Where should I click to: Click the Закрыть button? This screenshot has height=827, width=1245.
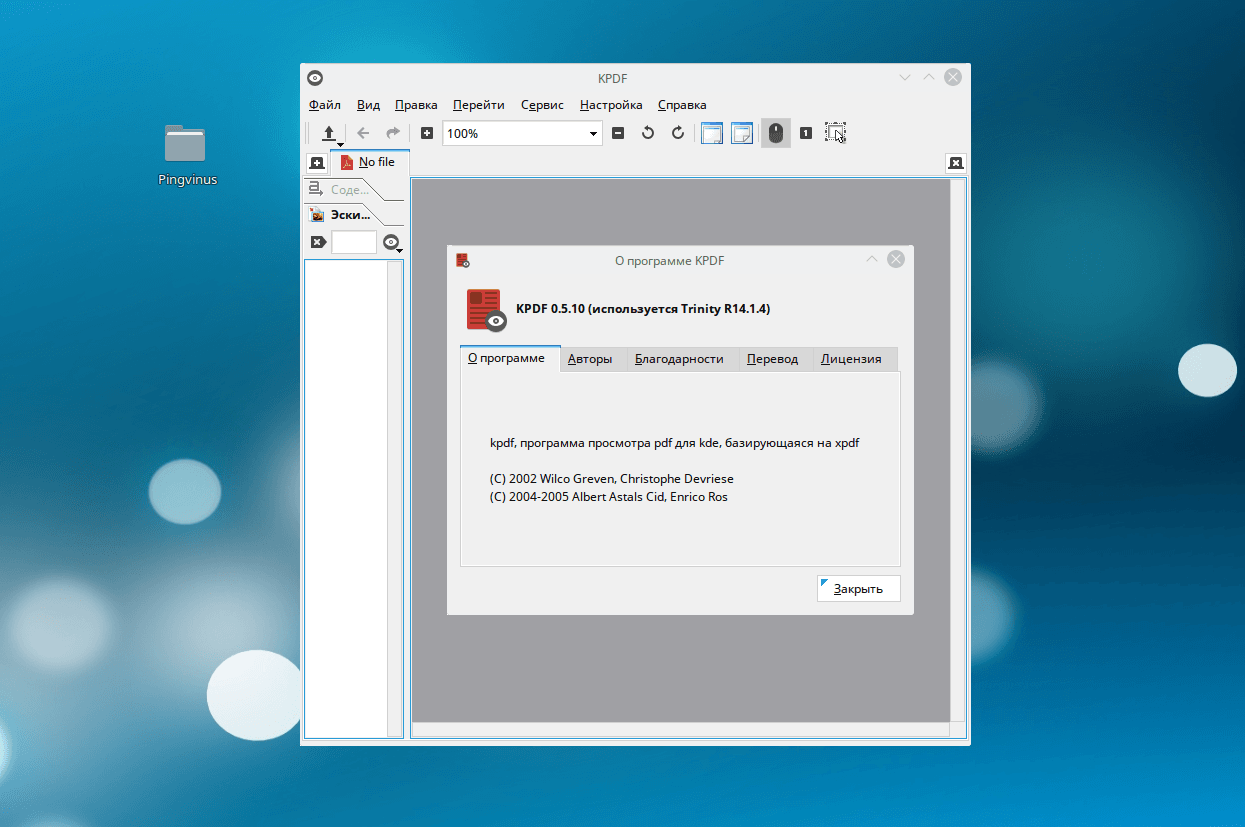[858, 589]
